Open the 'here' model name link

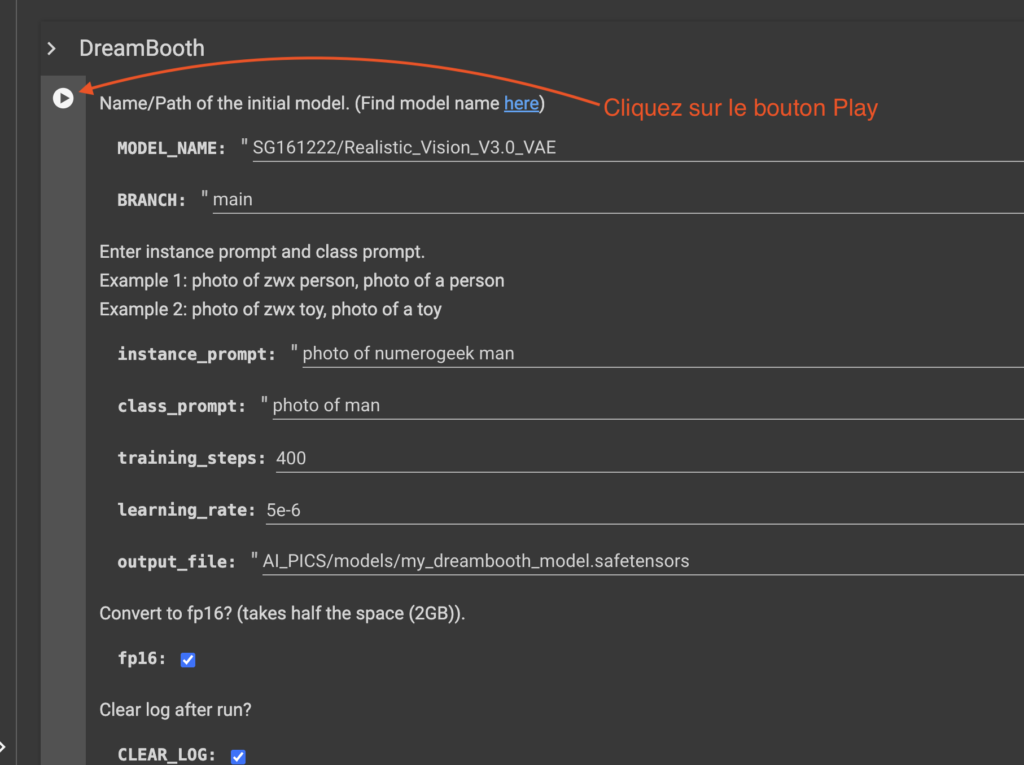[521, 103]
